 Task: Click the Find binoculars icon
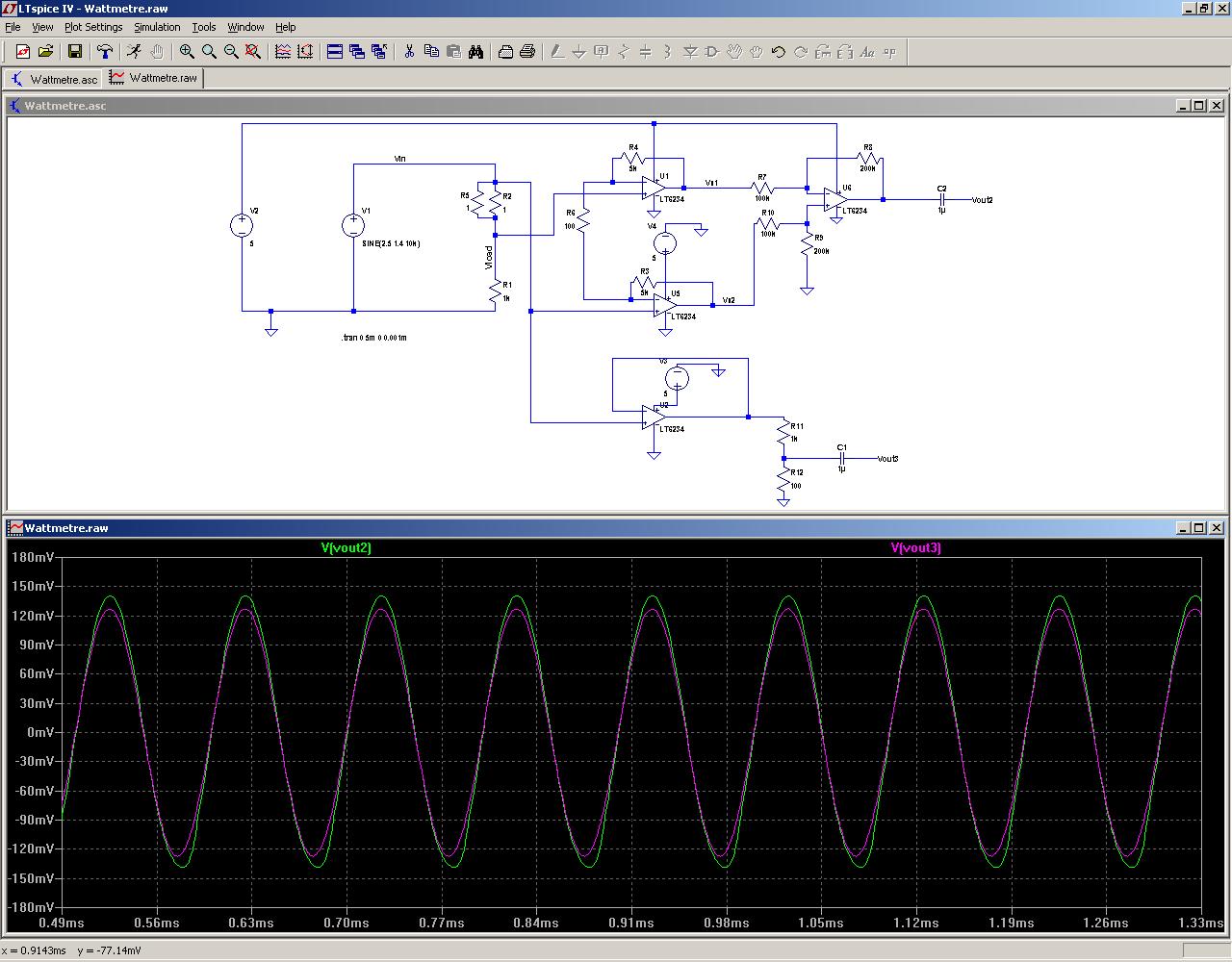click(475, 52)
